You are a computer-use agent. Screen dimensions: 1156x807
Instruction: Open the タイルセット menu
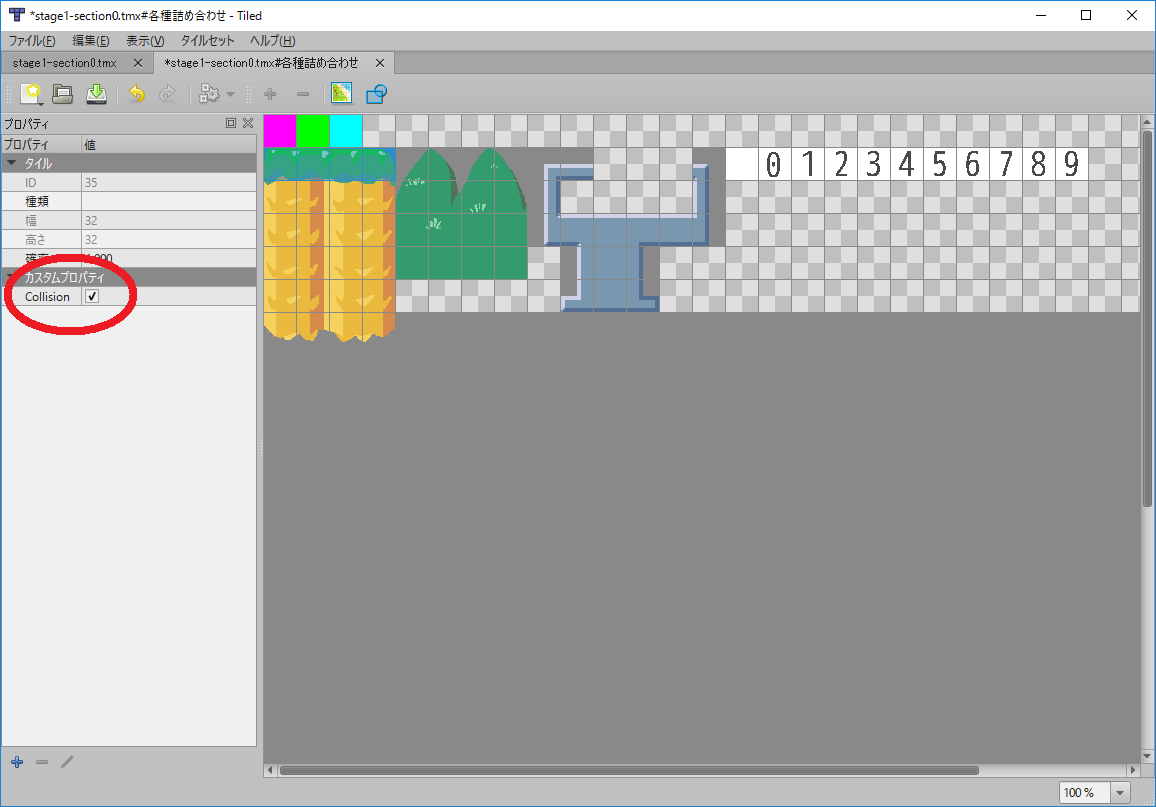(x=207, y=41)
